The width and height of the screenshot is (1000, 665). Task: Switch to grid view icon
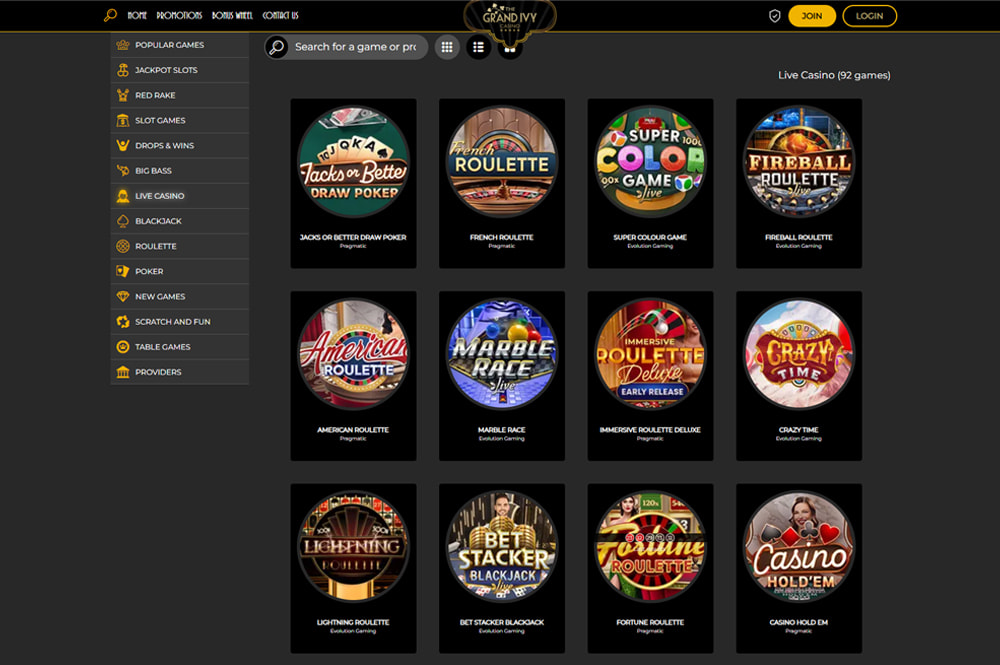point(447,47)
